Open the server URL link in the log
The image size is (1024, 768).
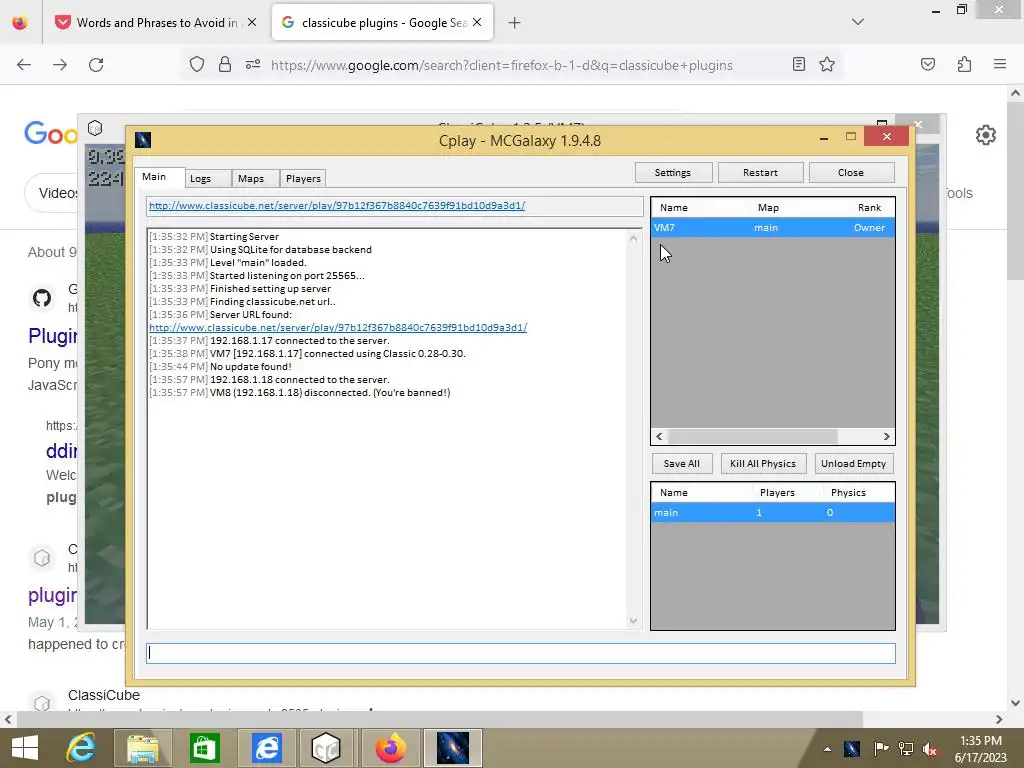click(x=338, y=327)
